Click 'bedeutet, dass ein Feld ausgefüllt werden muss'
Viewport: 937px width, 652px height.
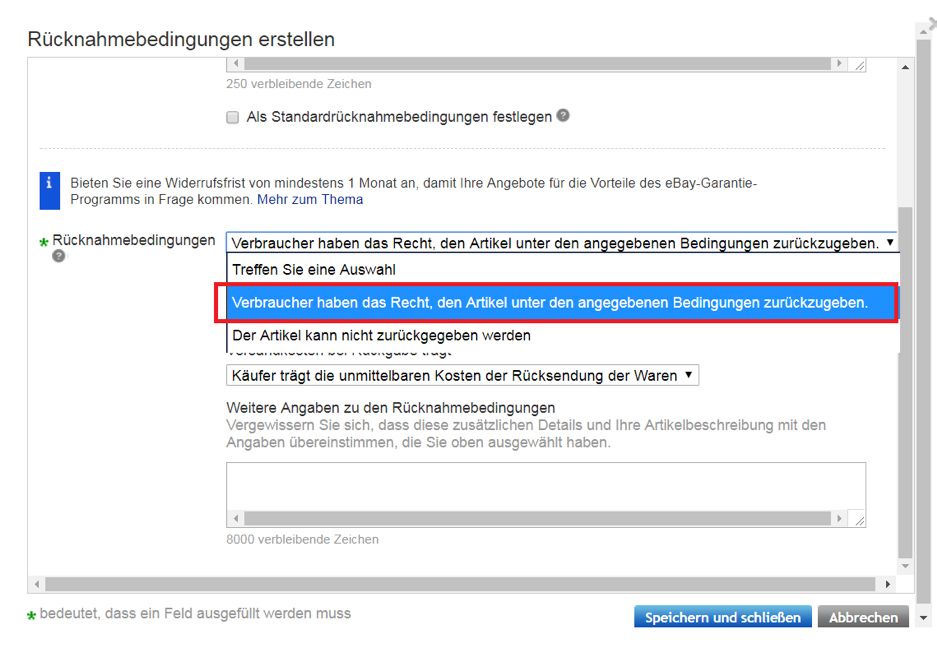(x=195, y=613)
